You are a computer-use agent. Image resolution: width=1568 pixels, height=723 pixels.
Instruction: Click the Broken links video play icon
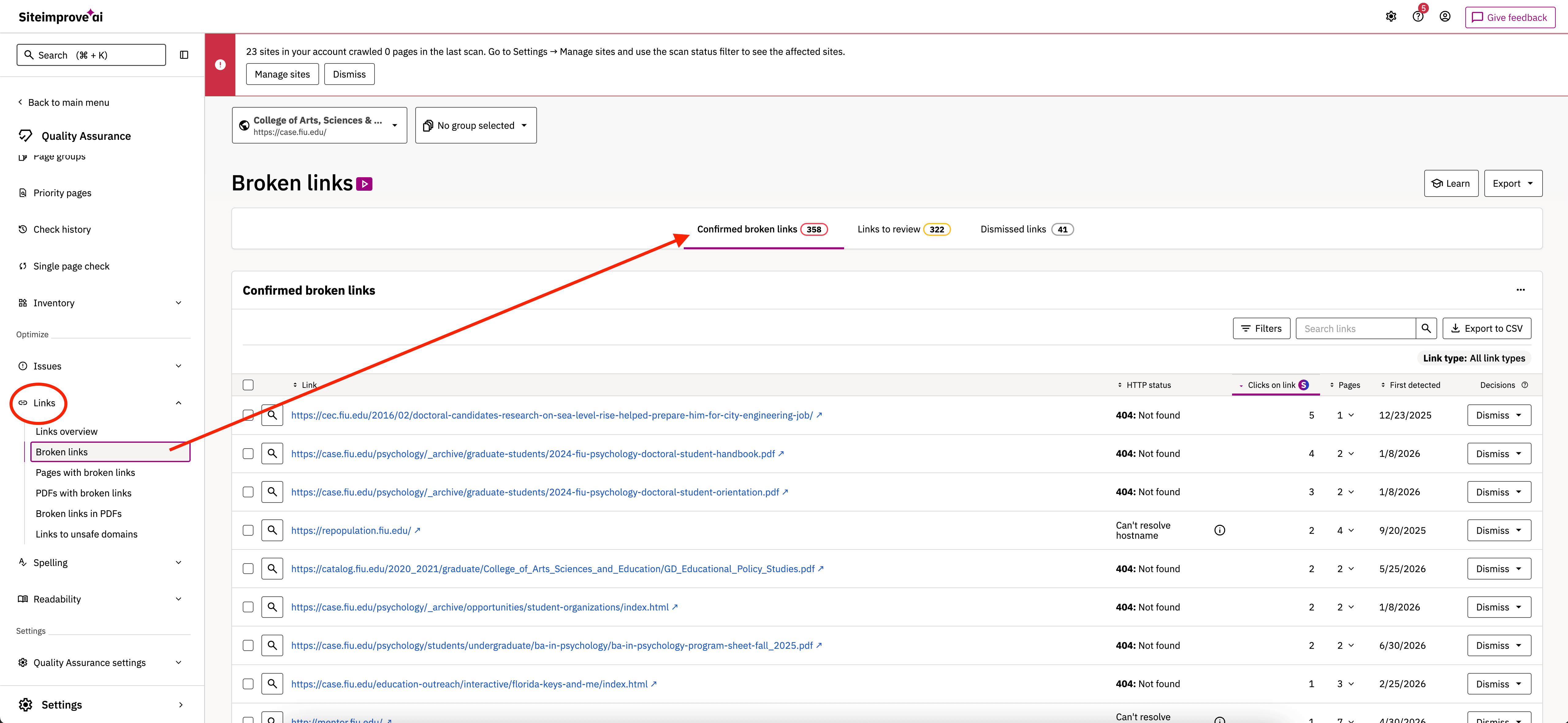(364, 183)
